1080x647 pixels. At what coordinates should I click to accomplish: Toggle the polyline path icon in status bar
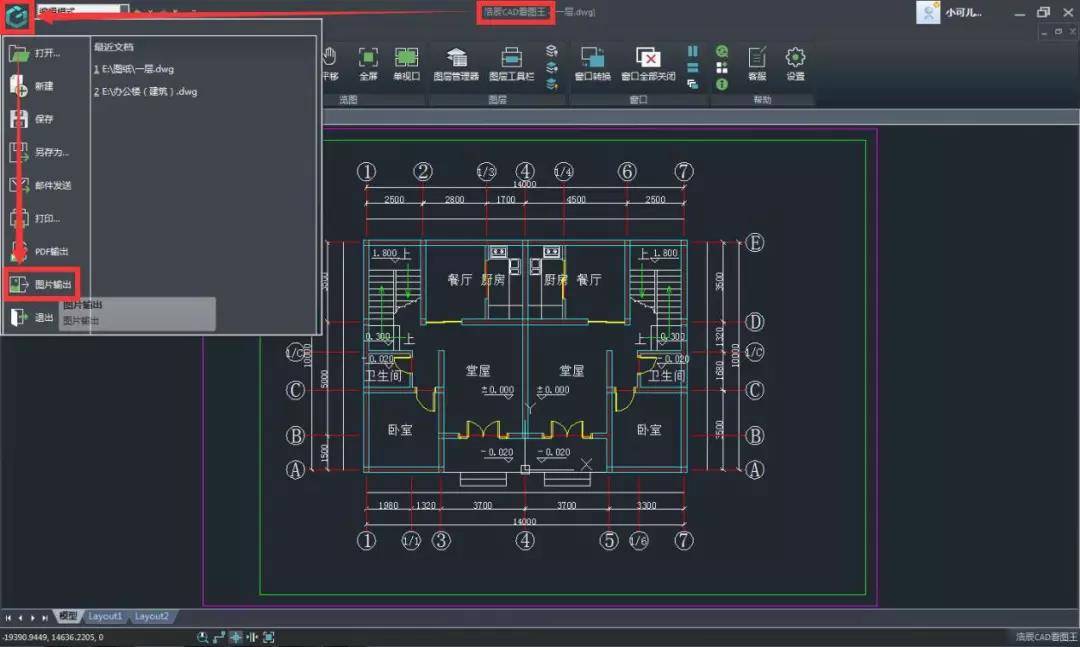tap(219, 637)
